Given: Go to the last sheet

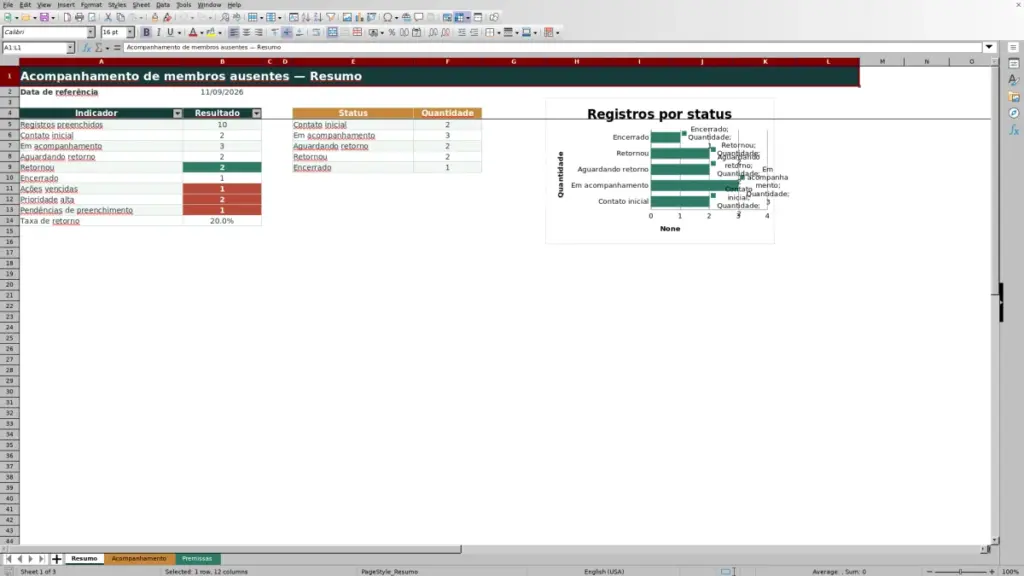Looking at the screenshot, I should coord(41,558).
